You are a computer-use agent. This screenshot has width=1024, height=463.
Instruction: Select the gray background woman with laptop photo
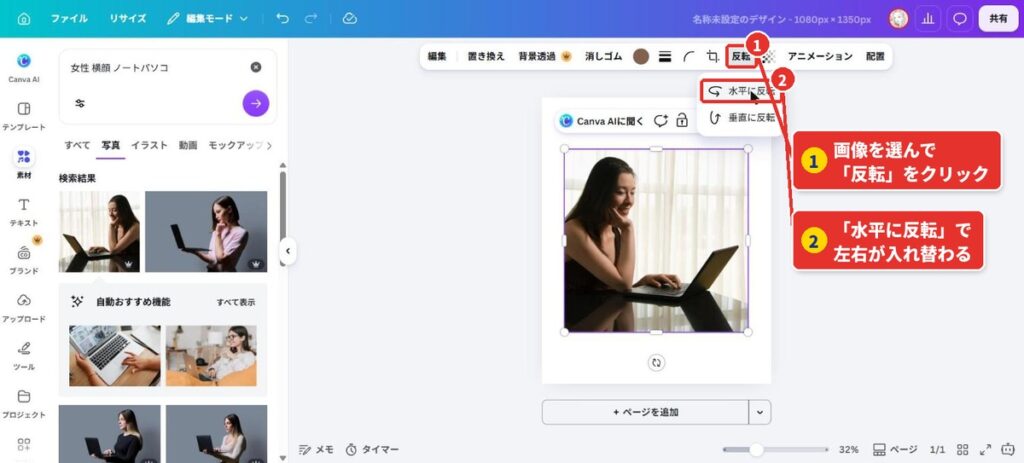[x=206, y=232]
